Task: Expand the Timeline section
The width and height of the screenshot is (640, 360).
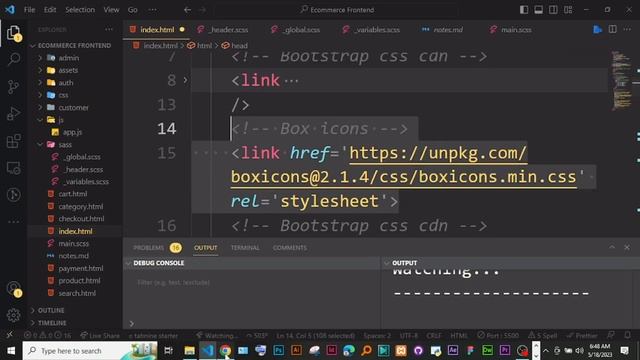Action: pyautogui.click(x=75, y=322)
